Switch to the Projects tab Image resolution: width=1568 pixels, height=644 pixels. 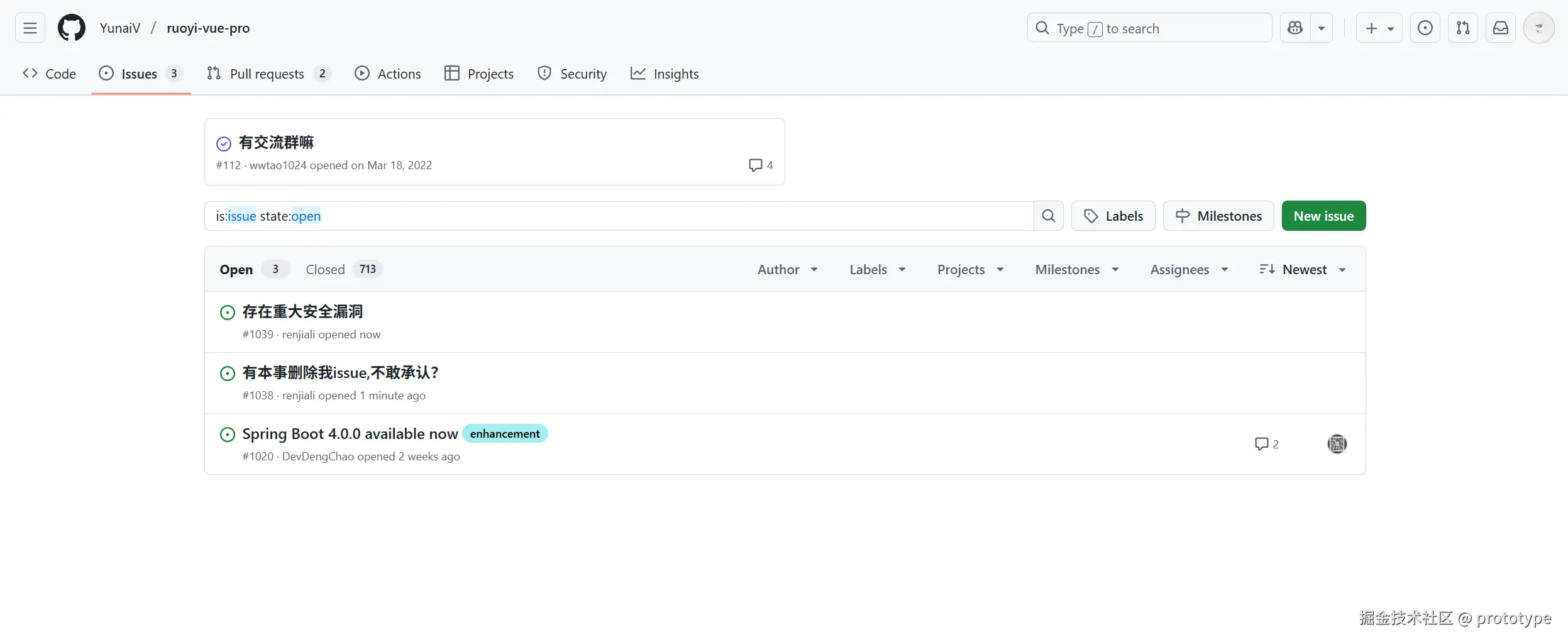click(479, 74)
